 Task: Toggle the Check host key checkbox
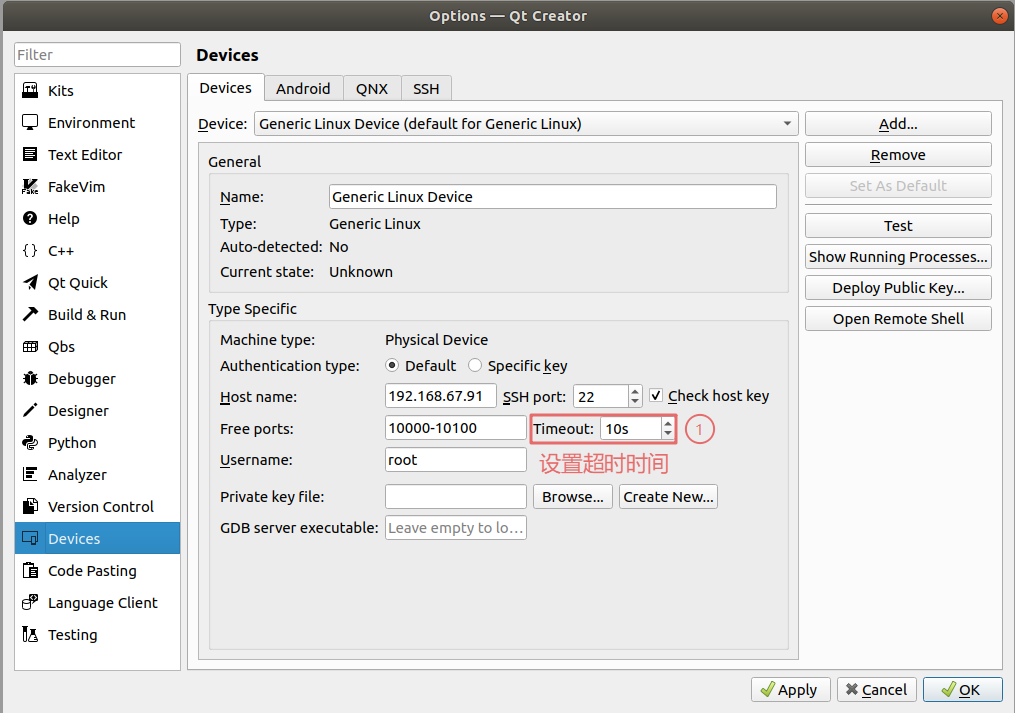click(x=657, y=396)
